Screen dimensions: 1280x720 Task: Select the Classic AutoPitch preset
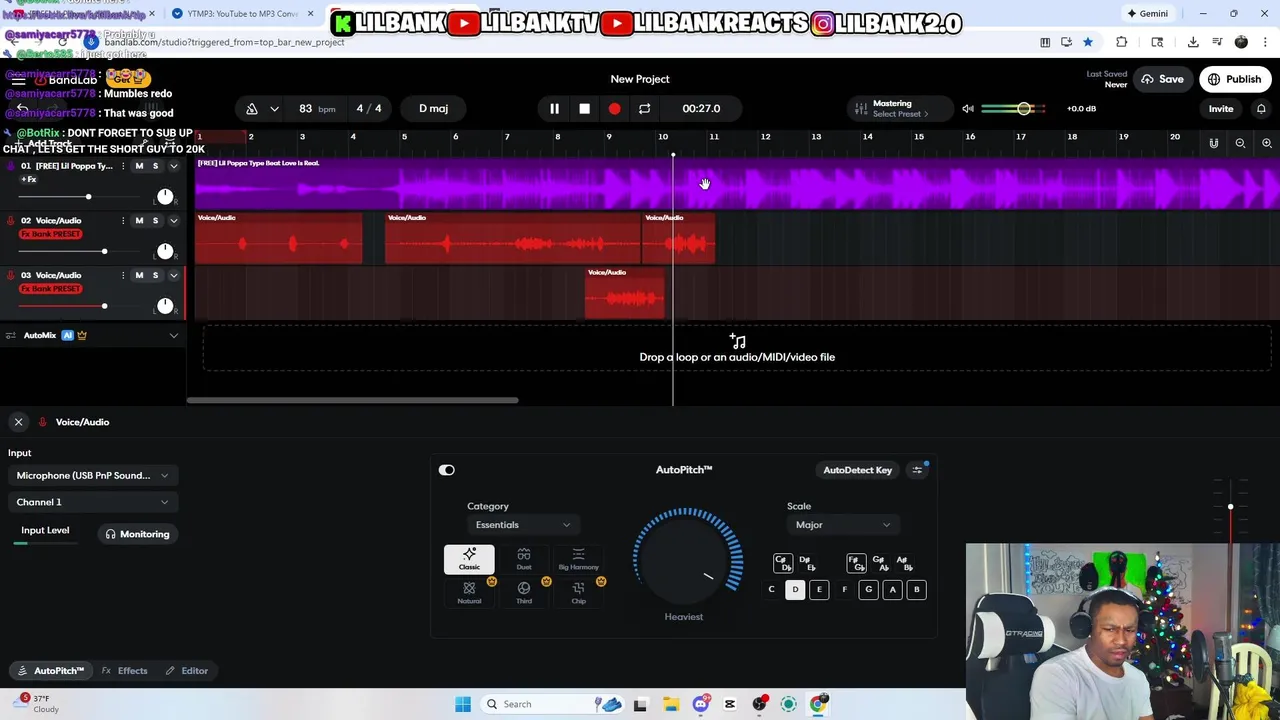(469, 559)
